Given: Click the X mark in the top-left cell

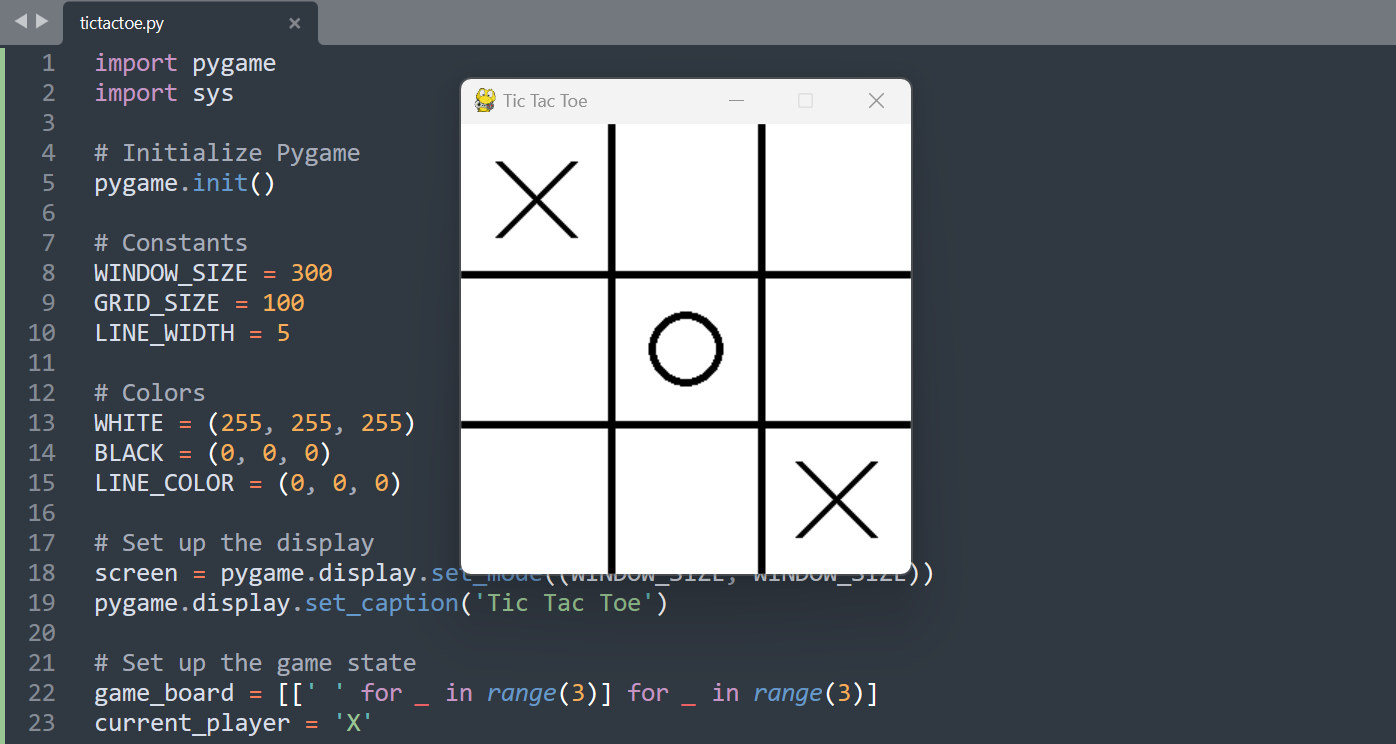Looking at the screenshot, I should click(x=536, y=199).
